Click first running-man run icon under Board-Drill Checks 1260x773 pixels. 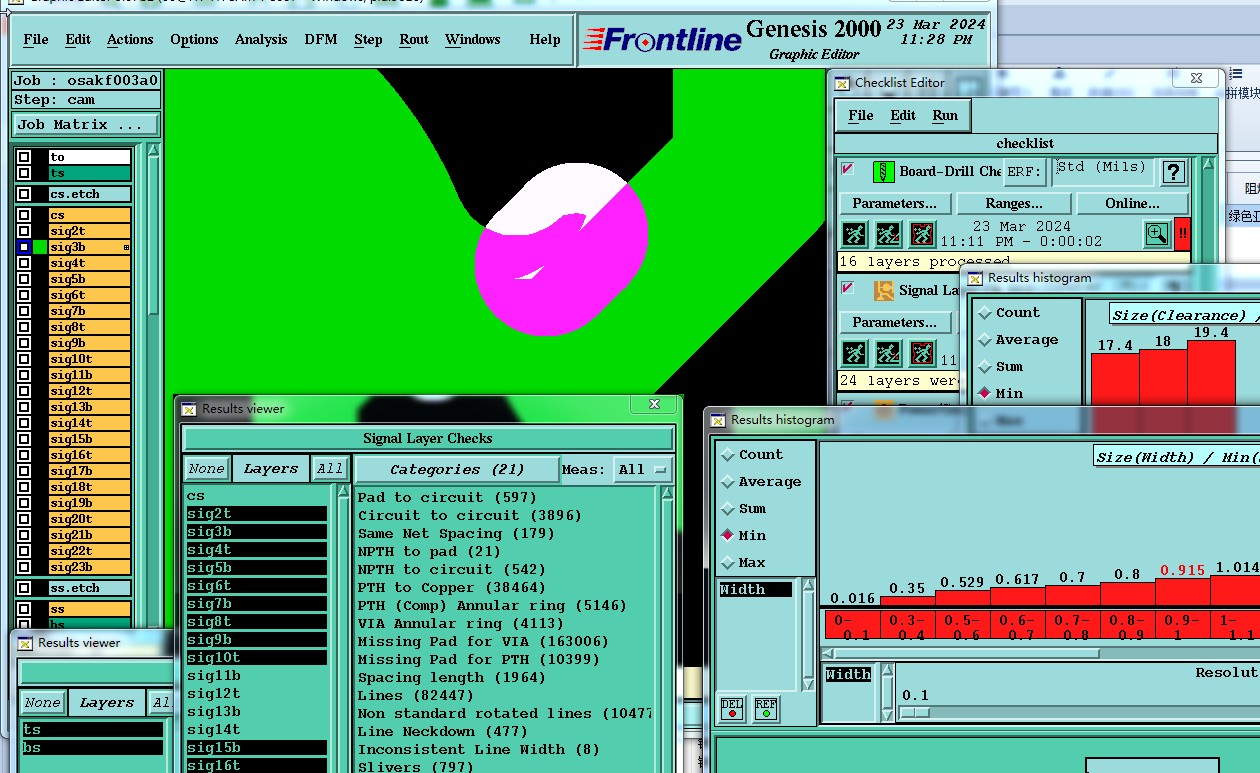click(x=853, y=234)
